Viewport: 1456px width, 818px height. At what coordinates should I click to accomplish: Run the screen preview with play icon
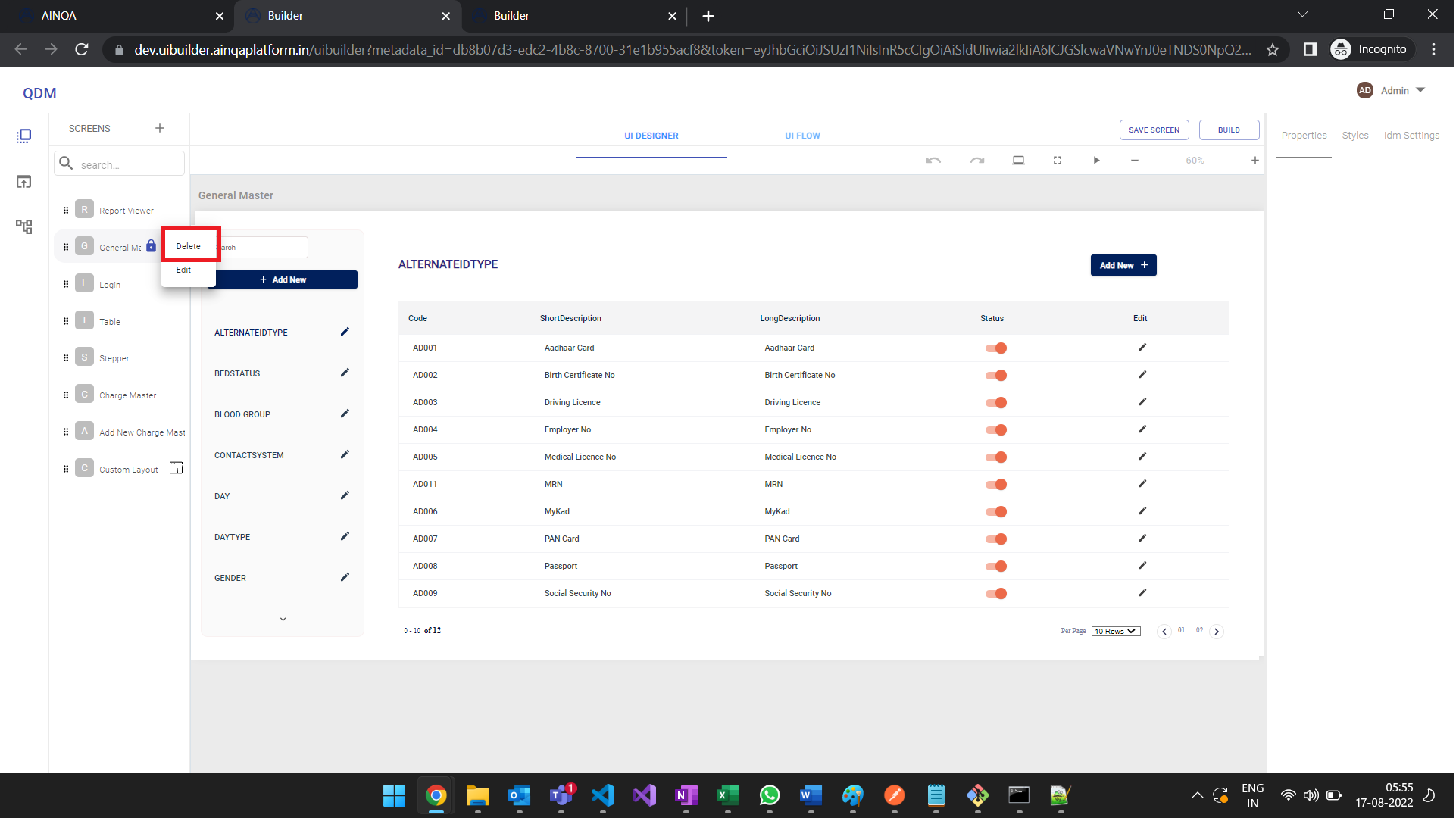(1096, 161)
